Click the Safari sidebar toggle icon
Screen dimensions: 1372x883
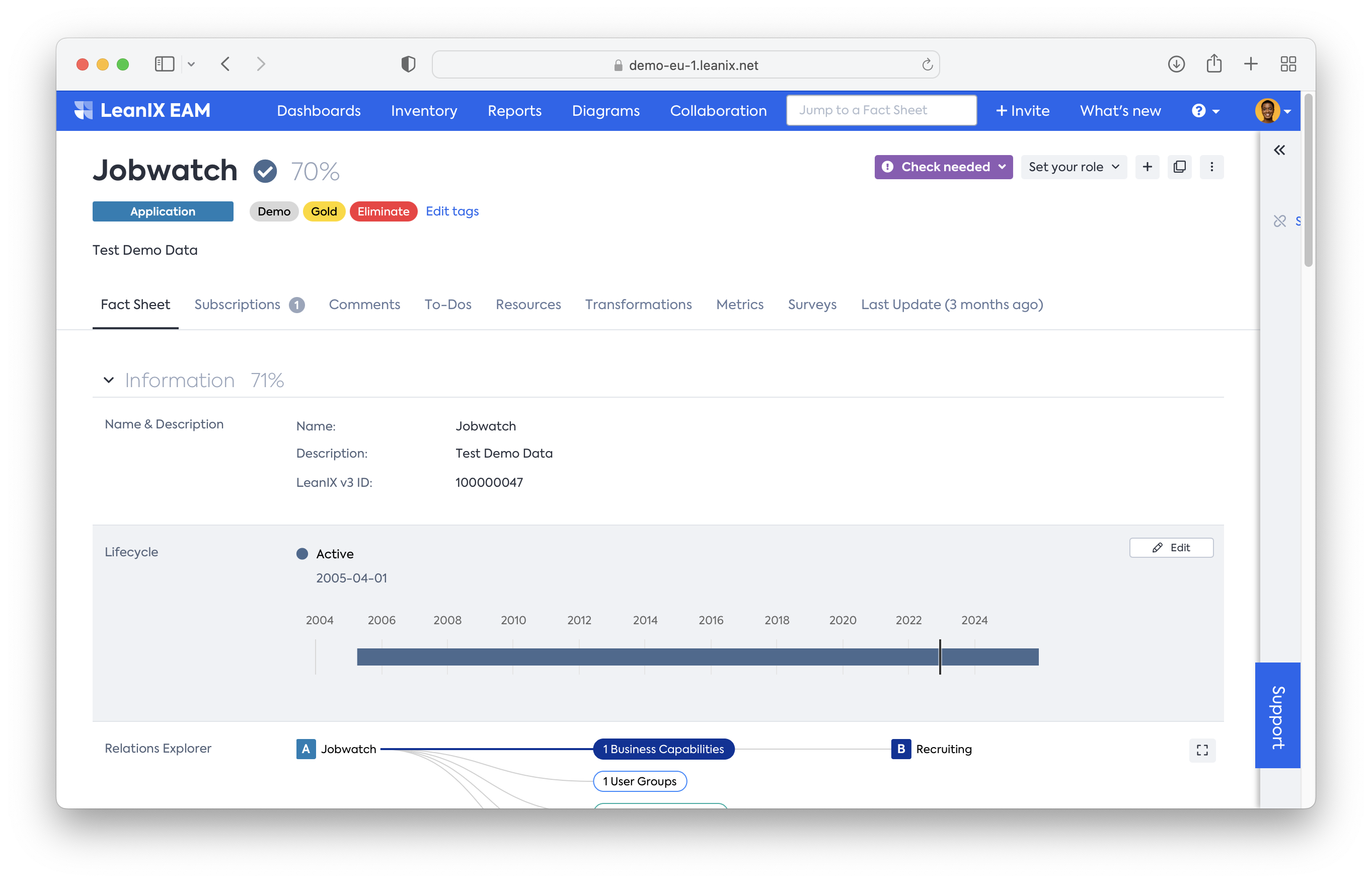click(165, 63)
